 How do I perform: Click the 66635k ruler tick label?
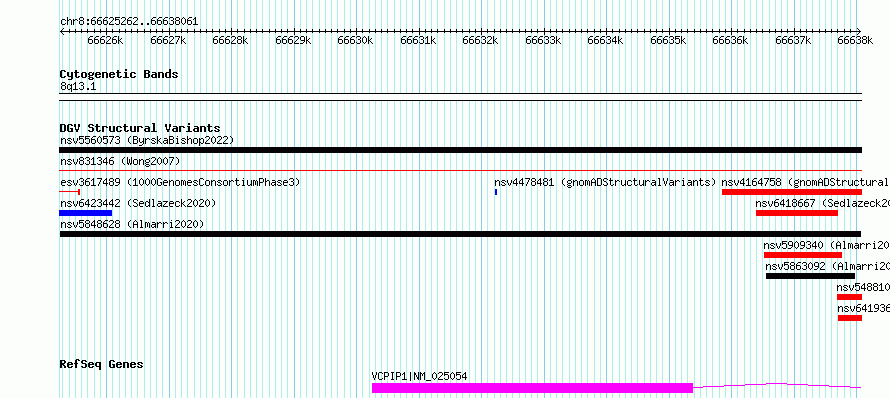pyautogui.click(x=668, y=41)
